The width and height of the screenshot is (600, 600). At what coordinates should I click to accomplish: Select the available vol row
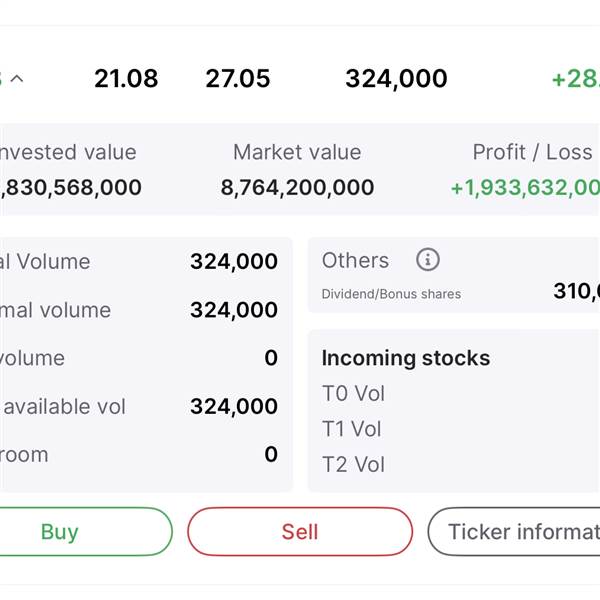[140, 406]
